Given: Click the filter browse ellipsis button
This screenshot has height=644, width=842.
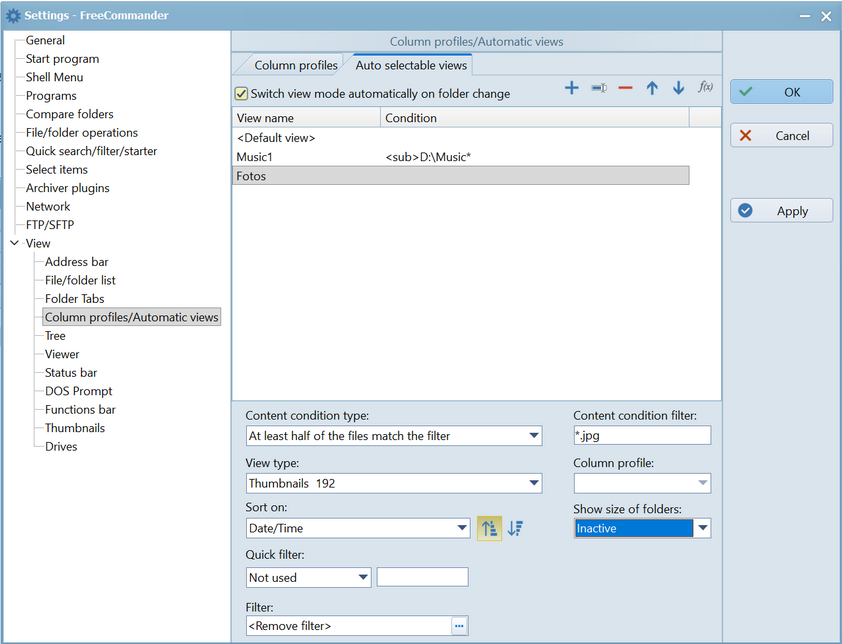Looking at the screenshot, I should [x=459, y=626].
